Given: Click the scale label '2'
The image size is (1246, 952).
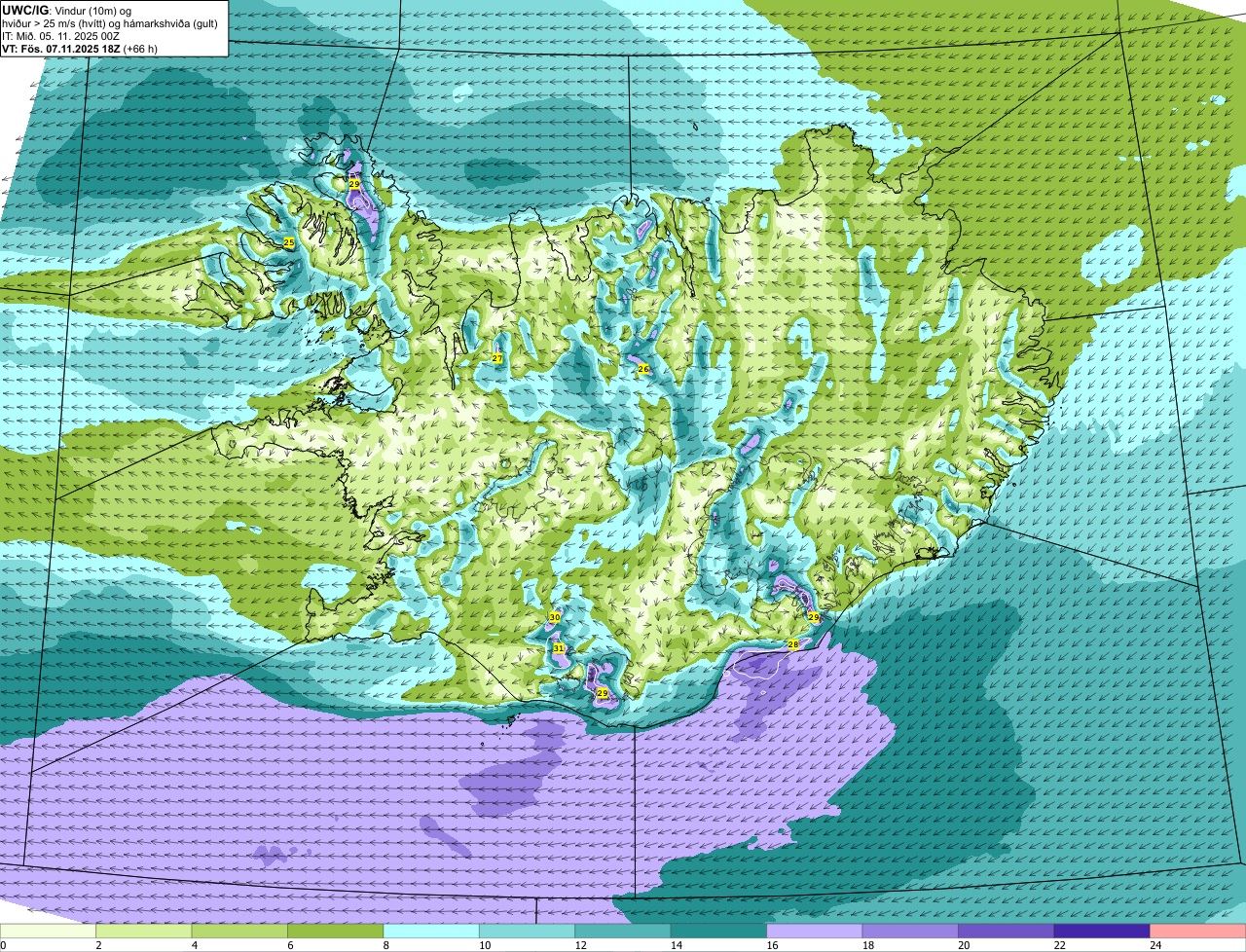Looking at the screenshot, I should (x=98, y=945).
